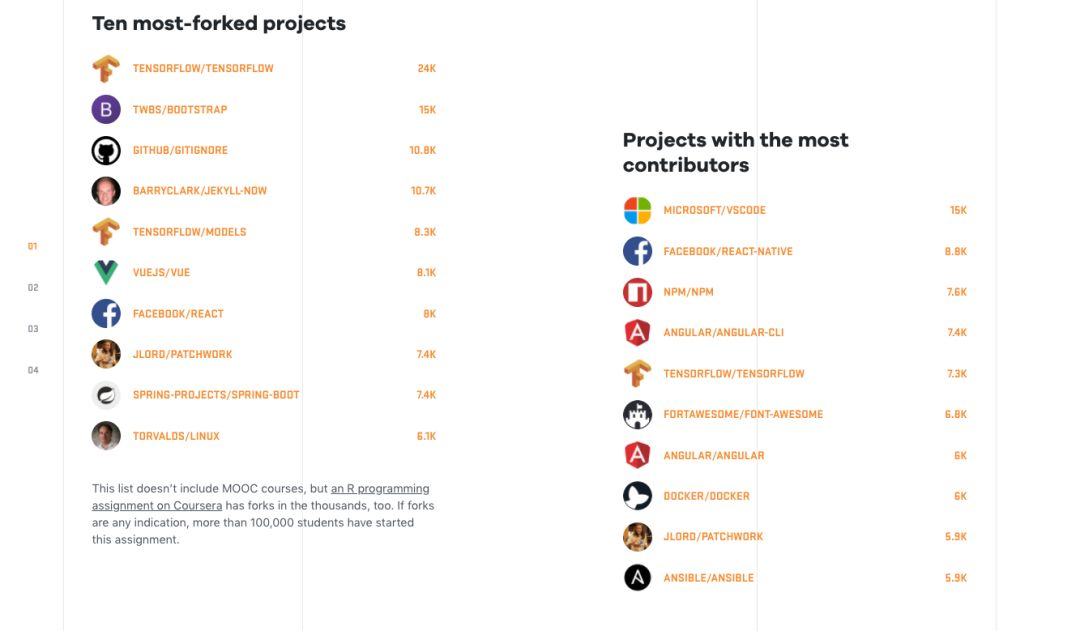
Task: Click the red npm logo icon
Action: [x=637, y=293]
